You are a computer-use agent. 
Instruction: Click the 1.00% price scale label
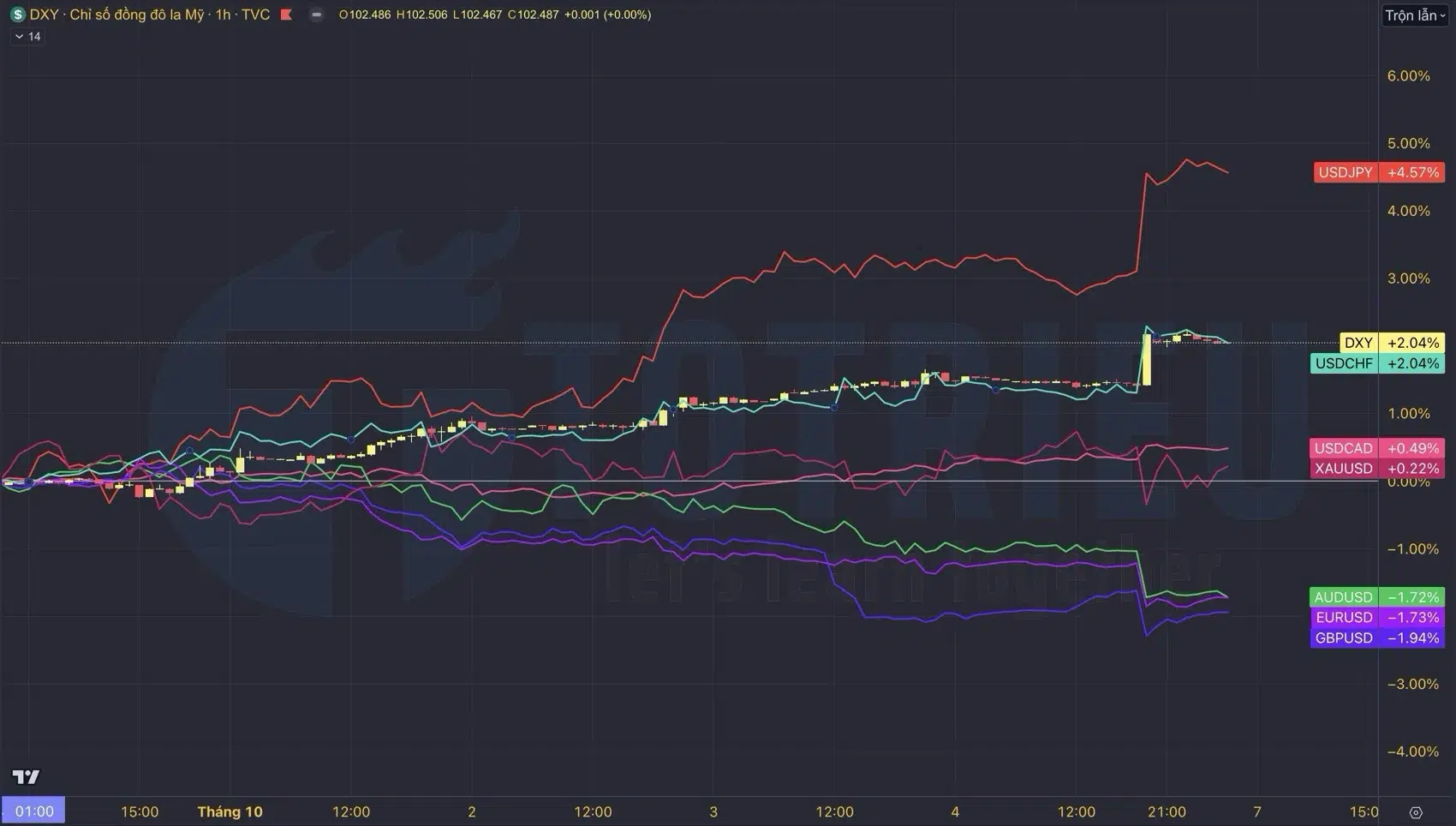(x=1409, y=414)
